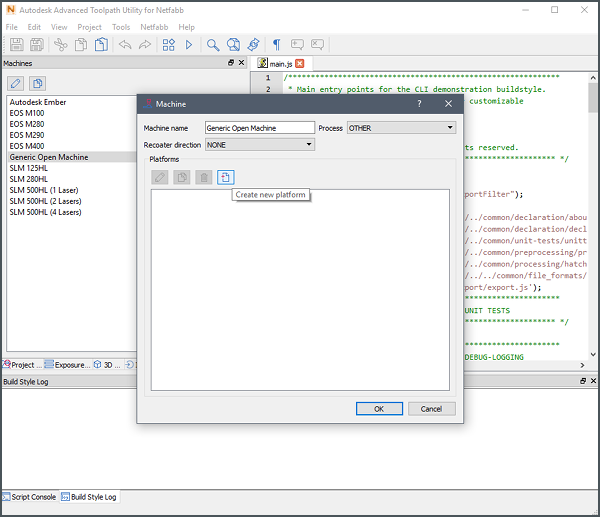Float the Machines panel with undock icon
600x517 pixels.
coord(231,62)
